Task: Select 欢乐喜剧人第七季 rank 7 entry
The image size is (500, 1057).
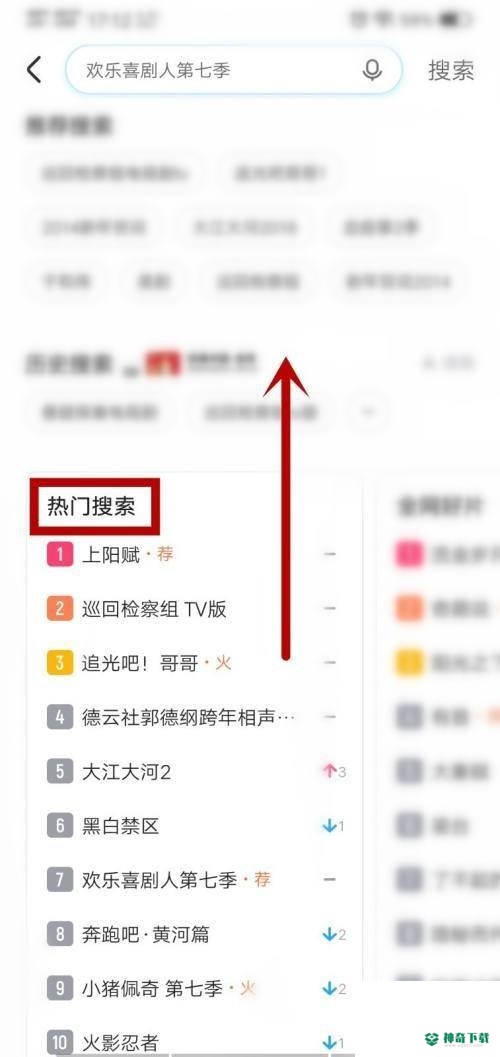Action: coord(159,880)
